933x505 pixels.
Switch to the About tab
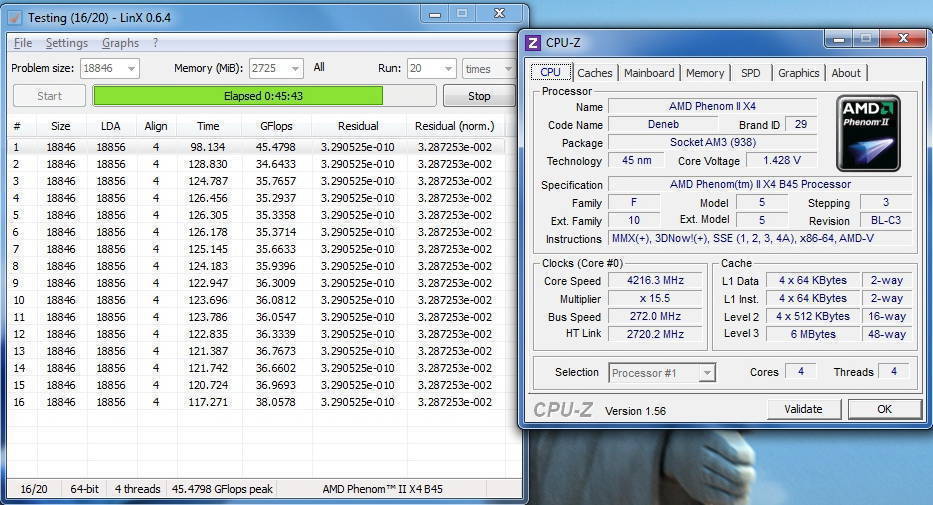pyautogui.click(x=846, y=73)
